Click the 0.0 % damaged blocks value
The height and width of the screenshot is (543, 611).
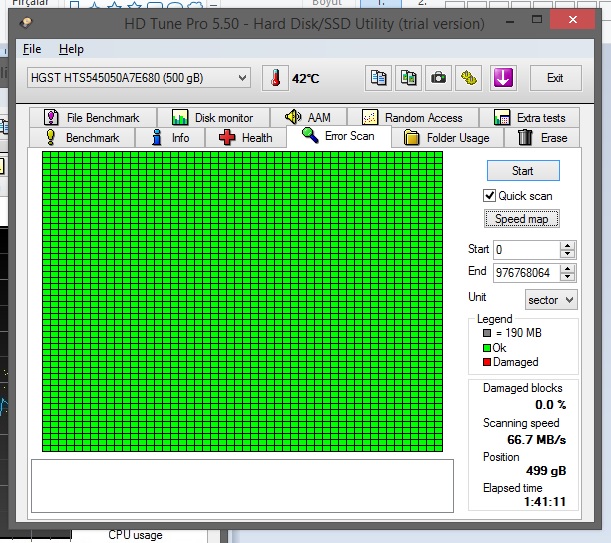(x=550, y=405)
